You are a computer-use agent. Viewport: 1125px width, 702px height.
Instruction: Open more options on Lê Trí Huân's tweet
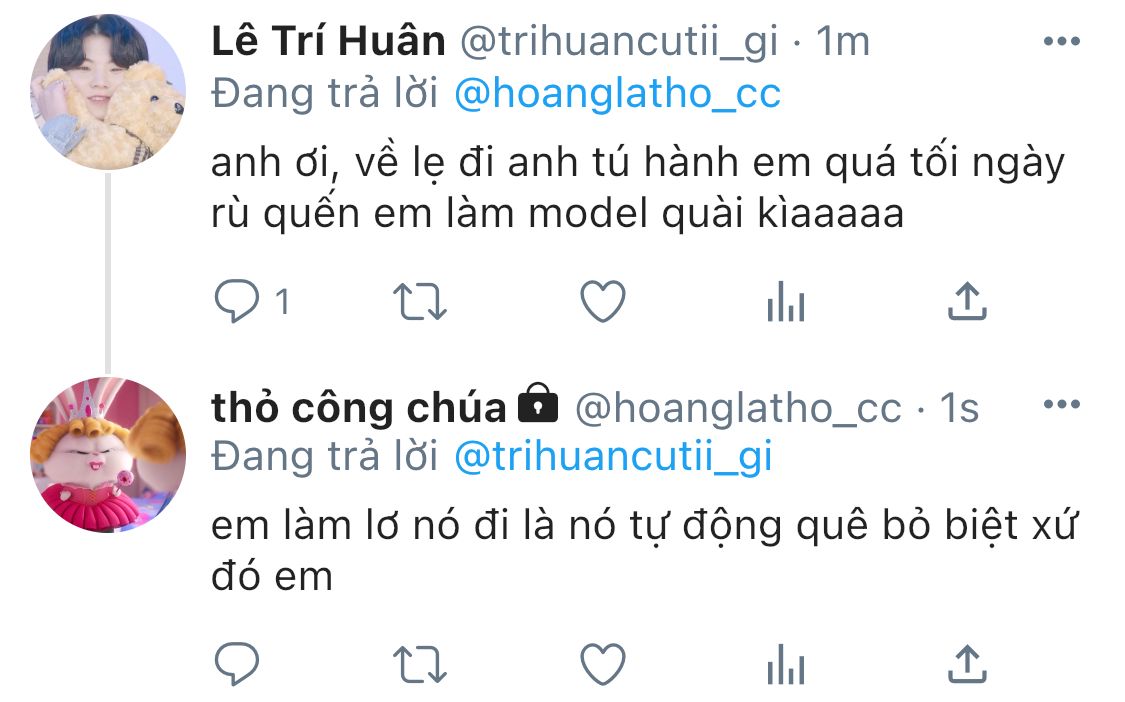point(1062,41)
